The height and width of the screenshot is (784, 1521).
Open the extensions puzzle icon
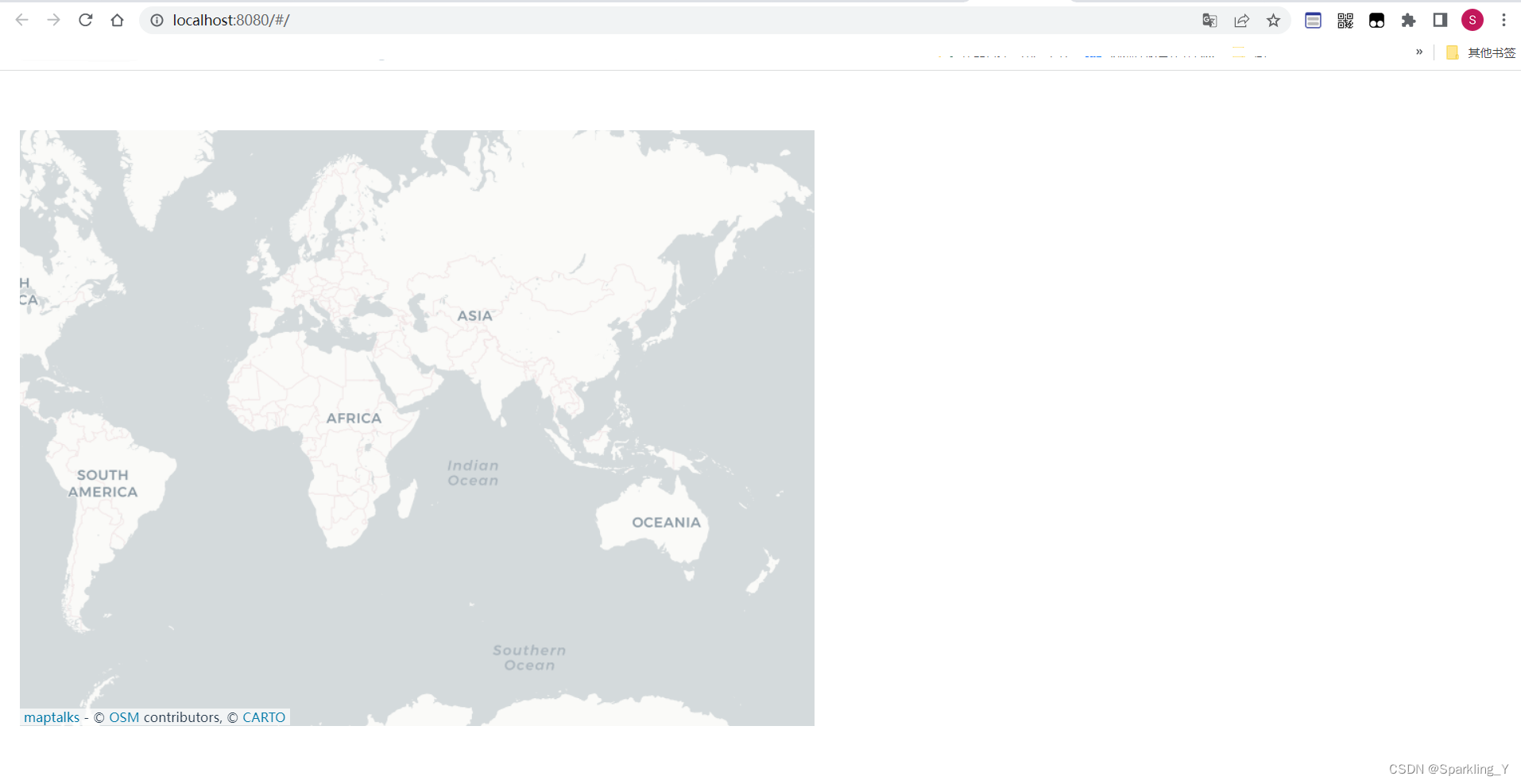1410,20
